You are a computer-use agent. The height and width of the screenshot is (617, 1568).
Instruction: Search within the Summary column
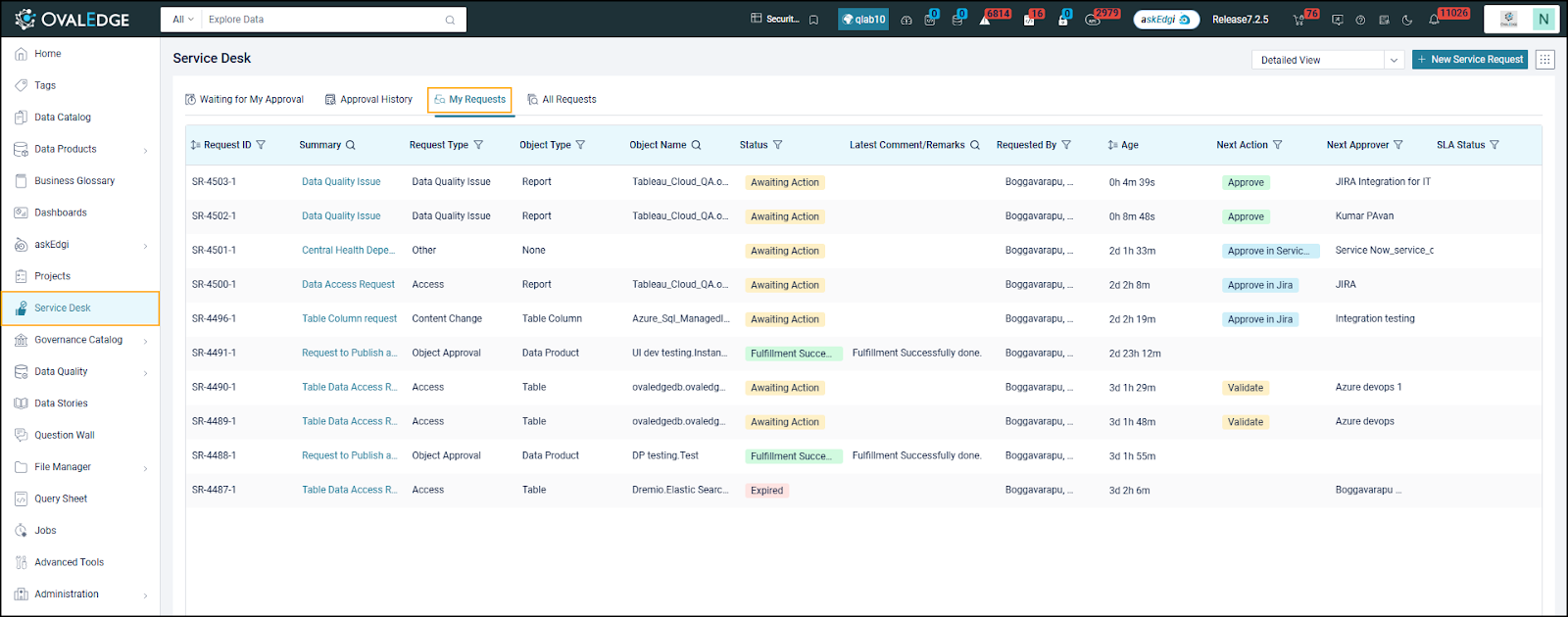pos(351,145)
